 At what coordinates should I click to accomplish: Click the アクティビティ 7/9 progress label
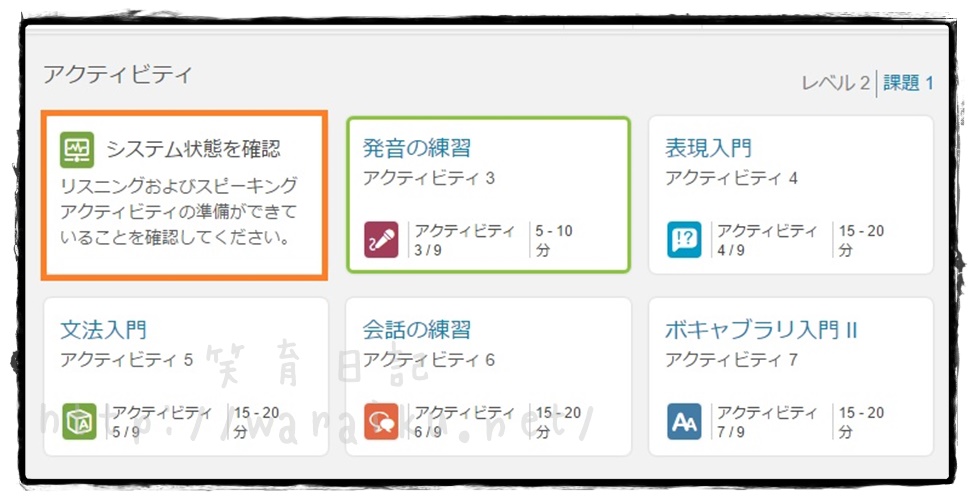(x=766, y=421)
